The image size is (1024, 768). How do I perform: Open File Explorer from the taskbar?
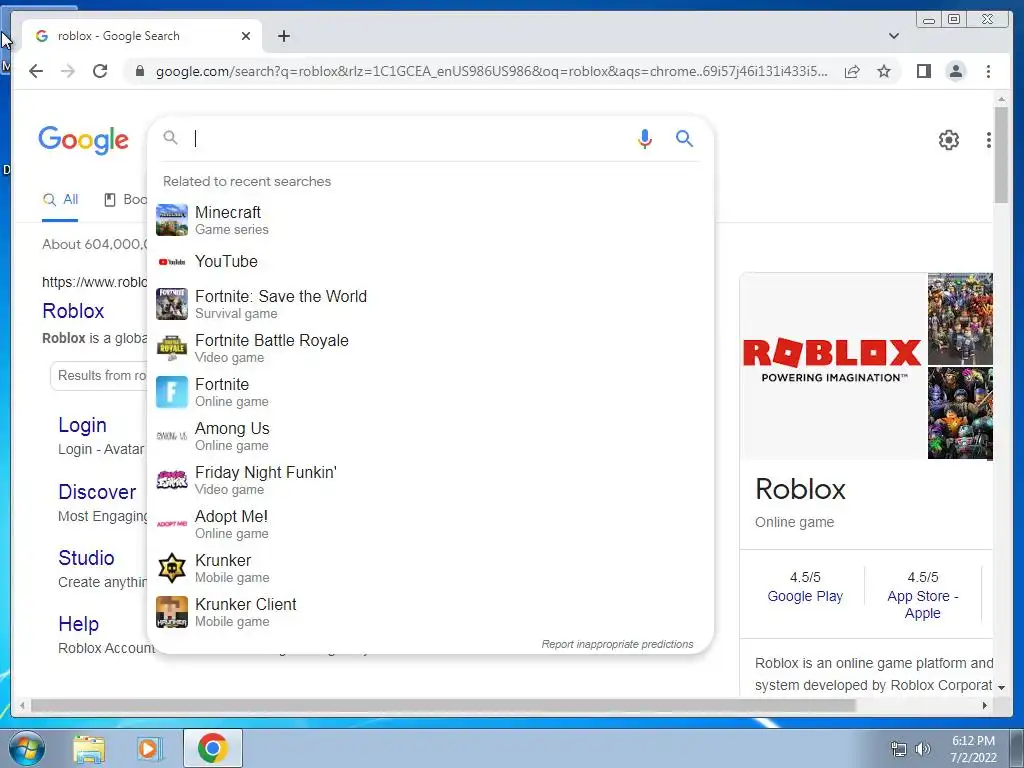89,749
